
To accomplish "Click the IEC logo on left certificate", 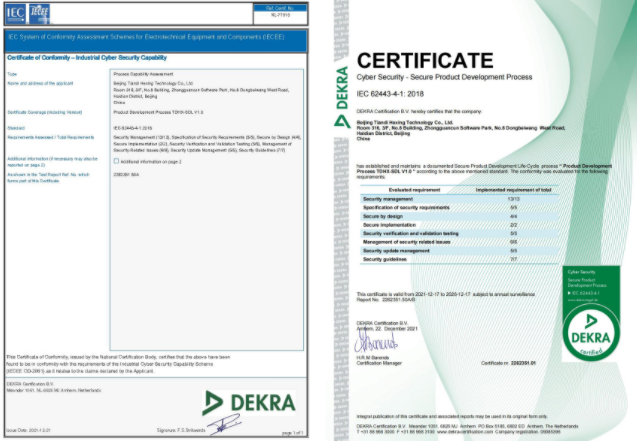I will point(16,13).
